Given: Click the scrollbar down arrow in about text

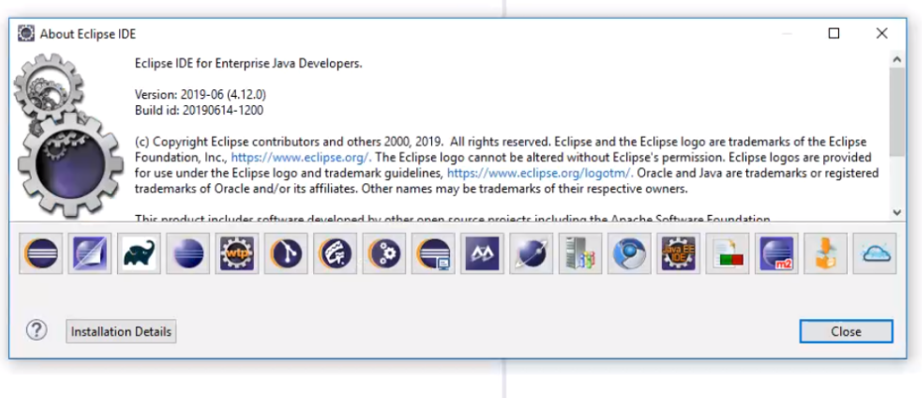Looking at the screenshot, I should 897,212.
